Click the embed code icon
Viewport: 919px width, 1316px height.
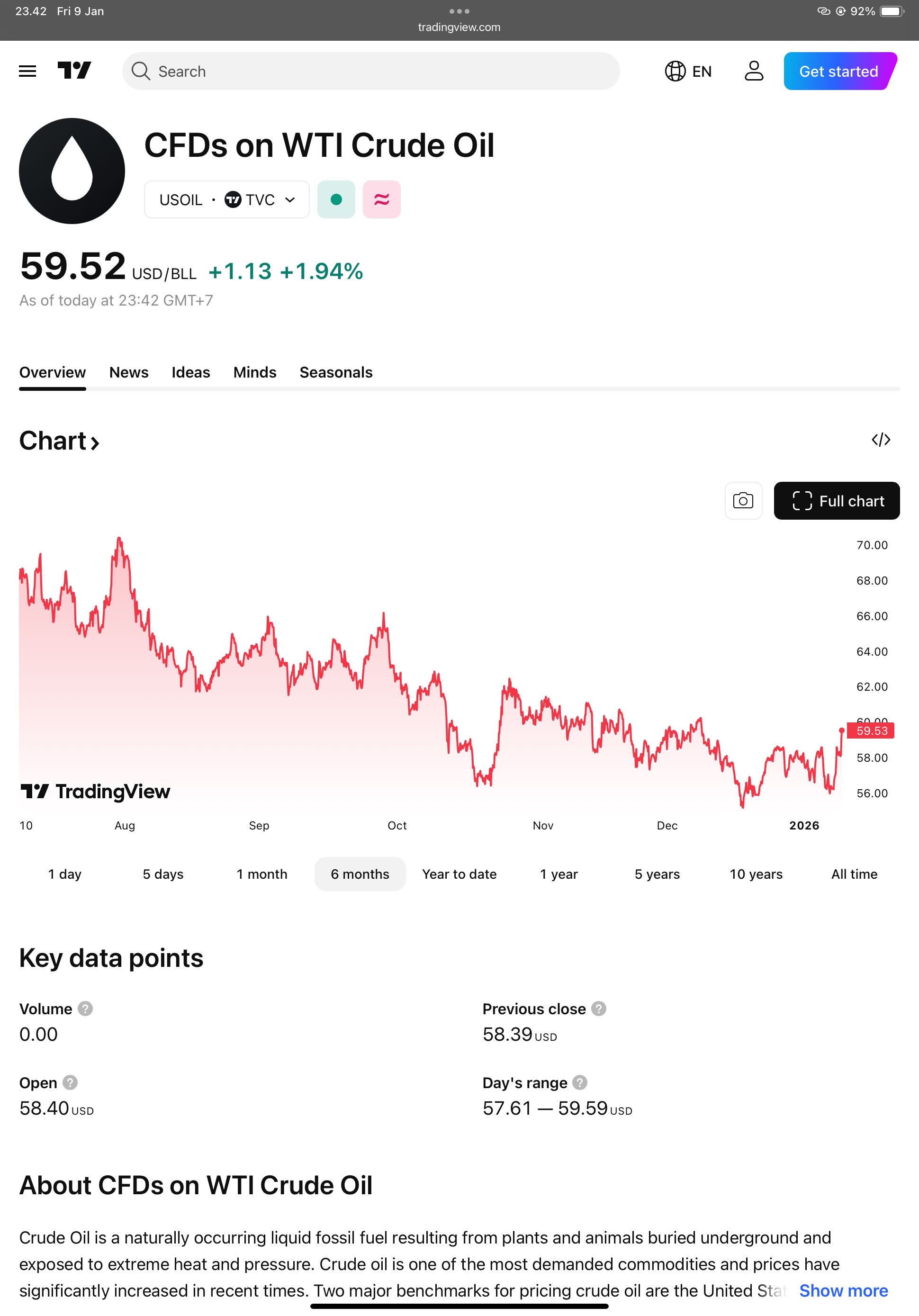pyautogui.click(x=881, y=440)
